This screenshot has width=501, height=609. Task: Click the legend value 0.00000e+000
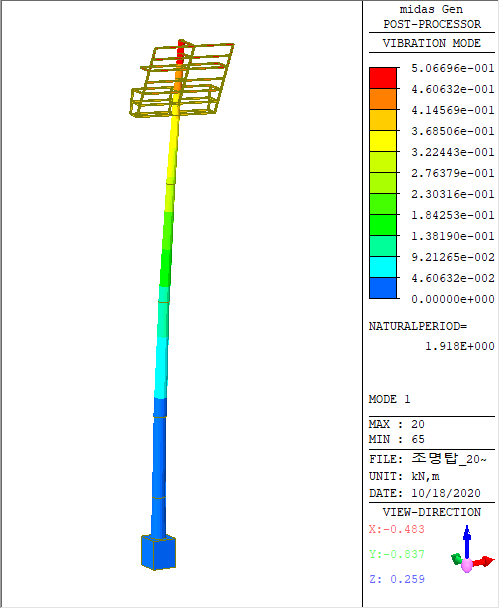(453, 299)
